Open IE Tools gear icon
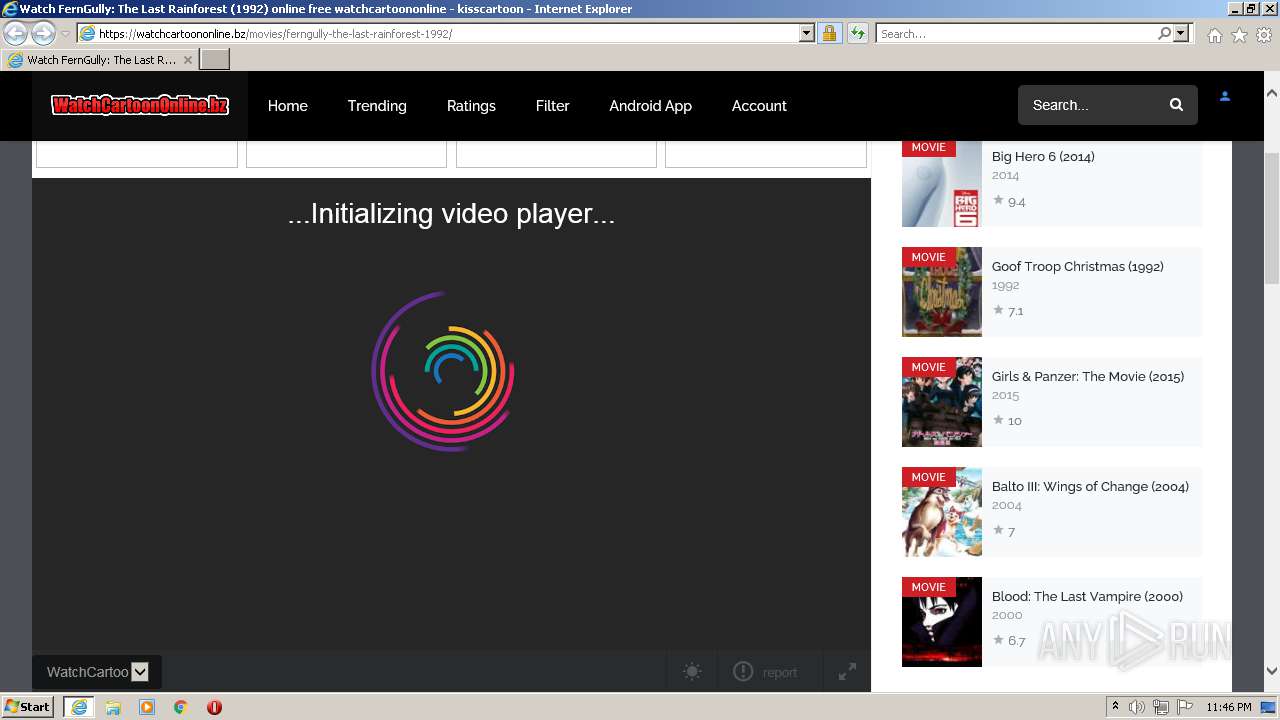1280x720 pixels. coord(1264,35)
